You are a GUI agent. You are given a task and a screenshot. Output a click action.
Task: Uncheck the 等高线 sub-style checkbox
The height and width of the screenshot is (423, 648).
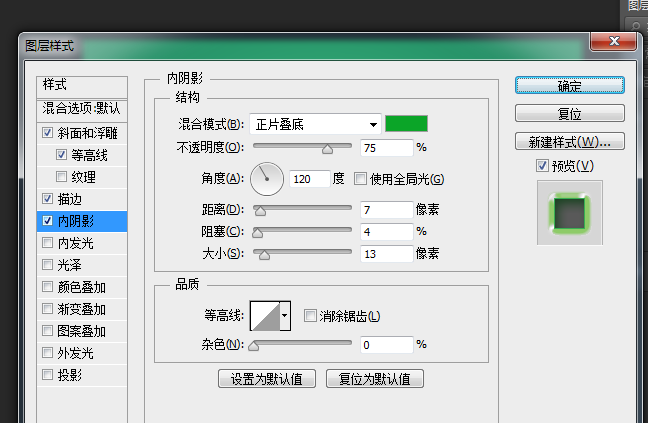pos(61,154)
